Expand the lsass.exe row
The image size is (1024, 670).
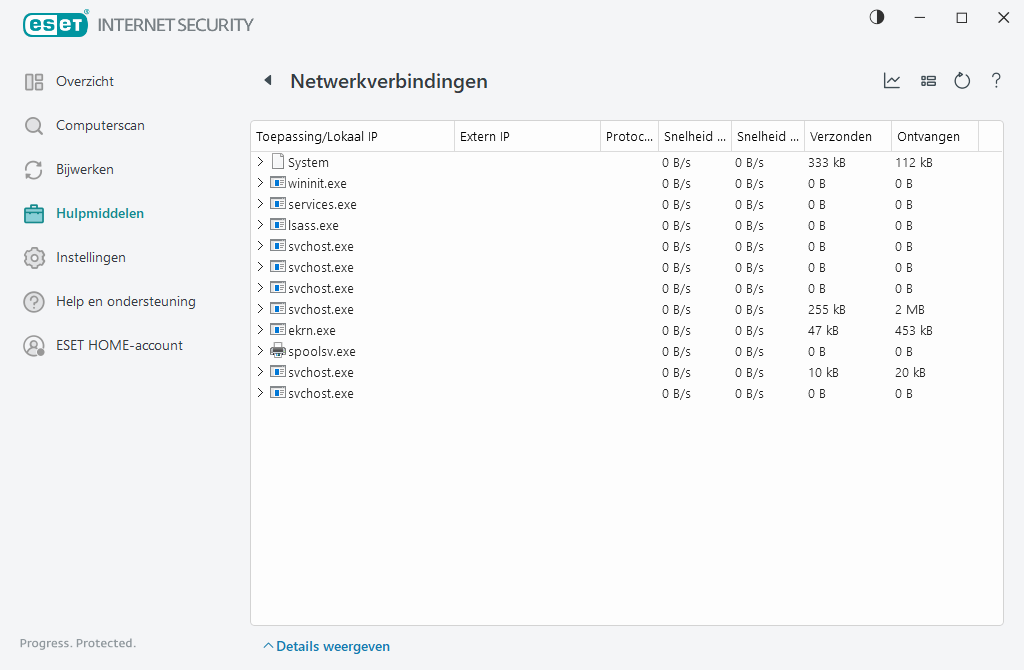260,225
